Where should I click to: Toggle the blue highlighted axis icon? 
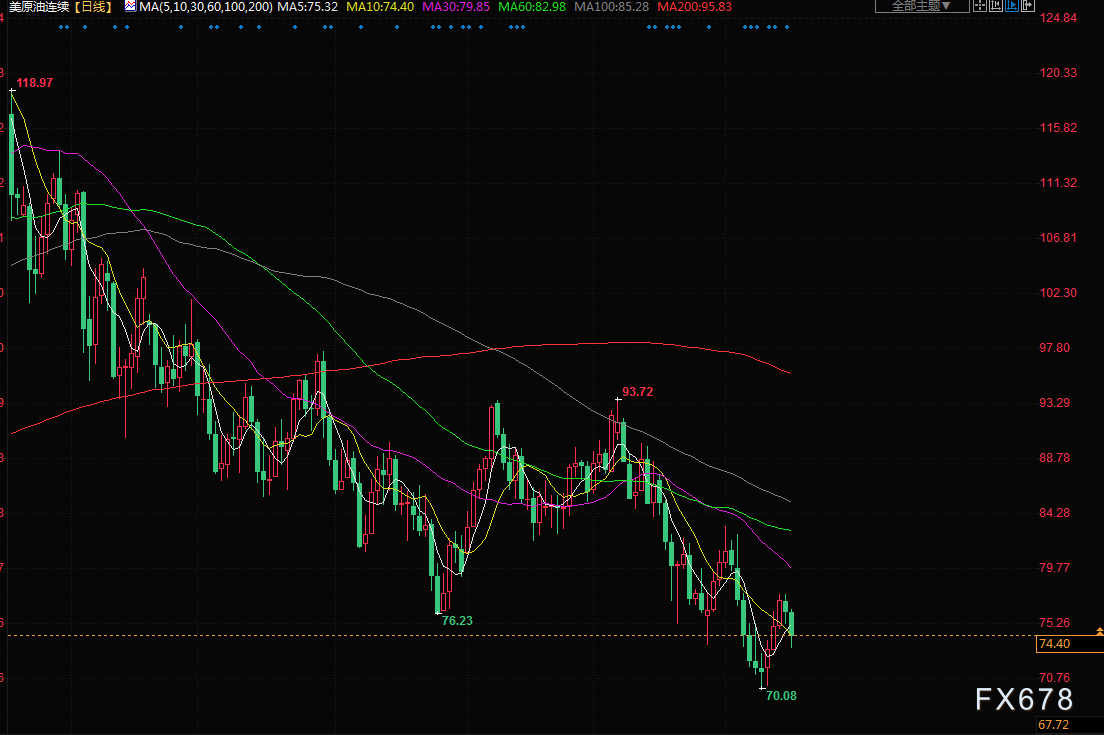point(1012,5)
